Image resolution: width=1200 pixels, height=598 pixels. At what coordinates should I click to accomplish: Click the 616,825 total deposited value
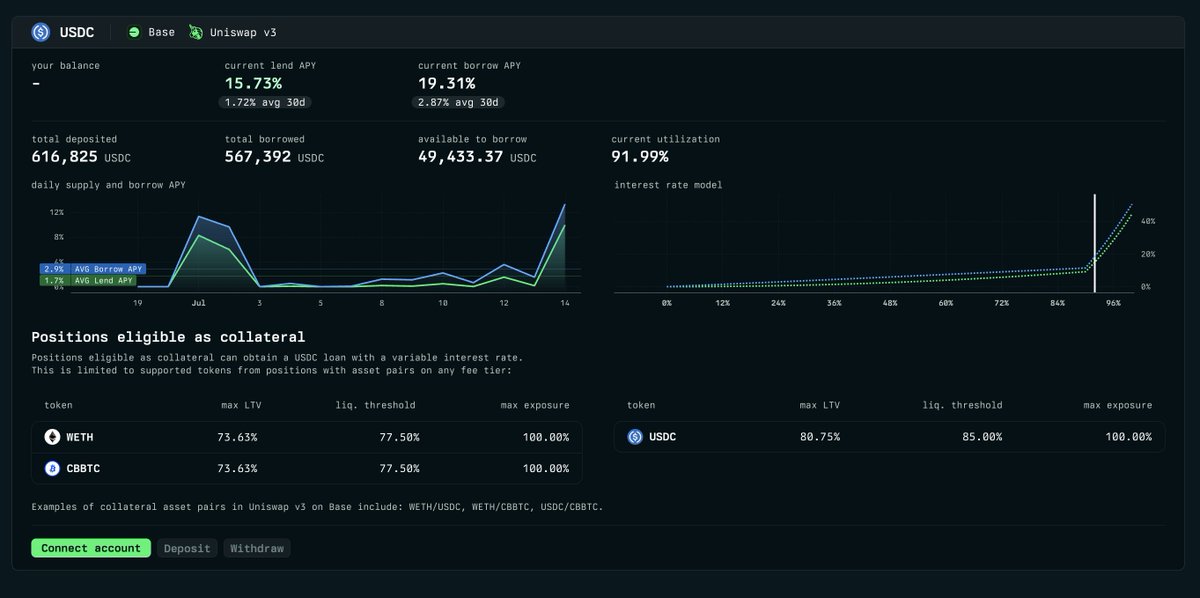tap(65, 157)
